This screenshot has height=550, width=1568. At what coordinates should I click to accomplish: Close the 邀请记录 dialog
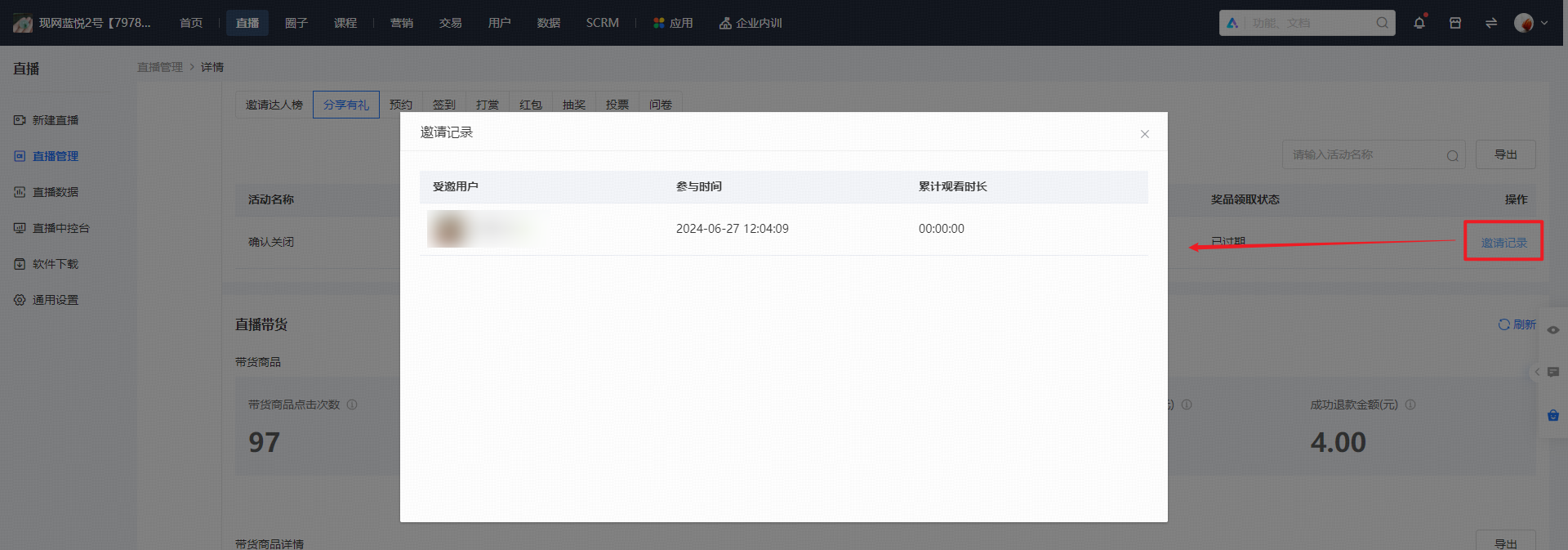coord(1145,134)
